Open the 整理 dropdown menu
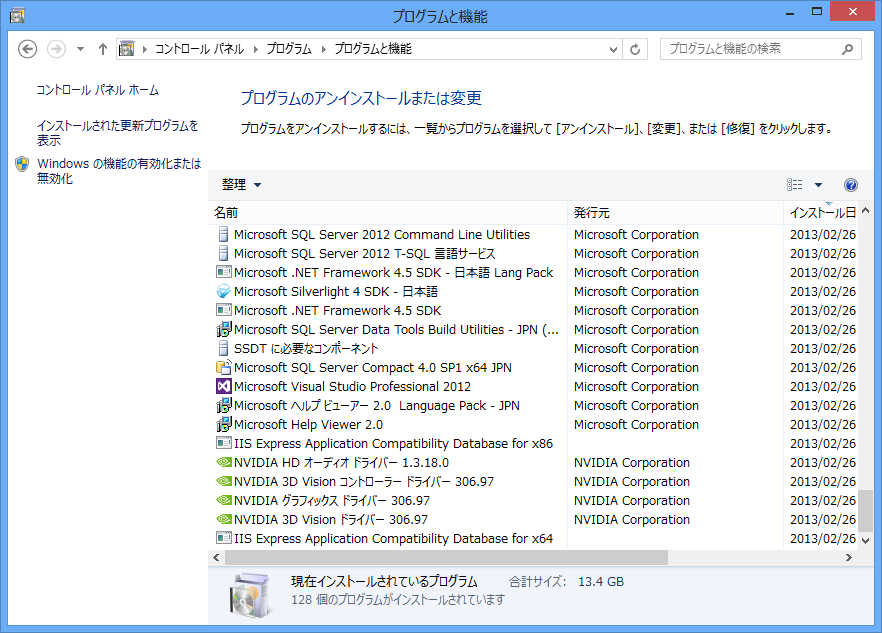Image resolution: width=882 pixels, height=633 pixels. click(241, 185)
